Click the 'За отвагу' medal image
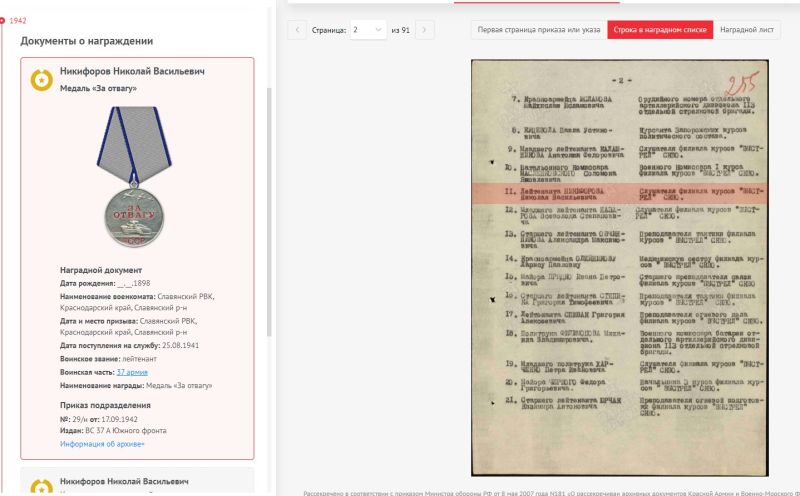Viewport: 800px width, 496px height. [134, 177]
